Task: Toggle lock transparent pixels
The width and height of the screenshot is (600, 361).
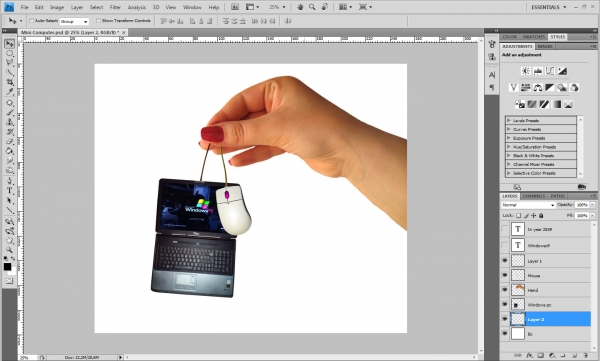Action: coord(518,216)
